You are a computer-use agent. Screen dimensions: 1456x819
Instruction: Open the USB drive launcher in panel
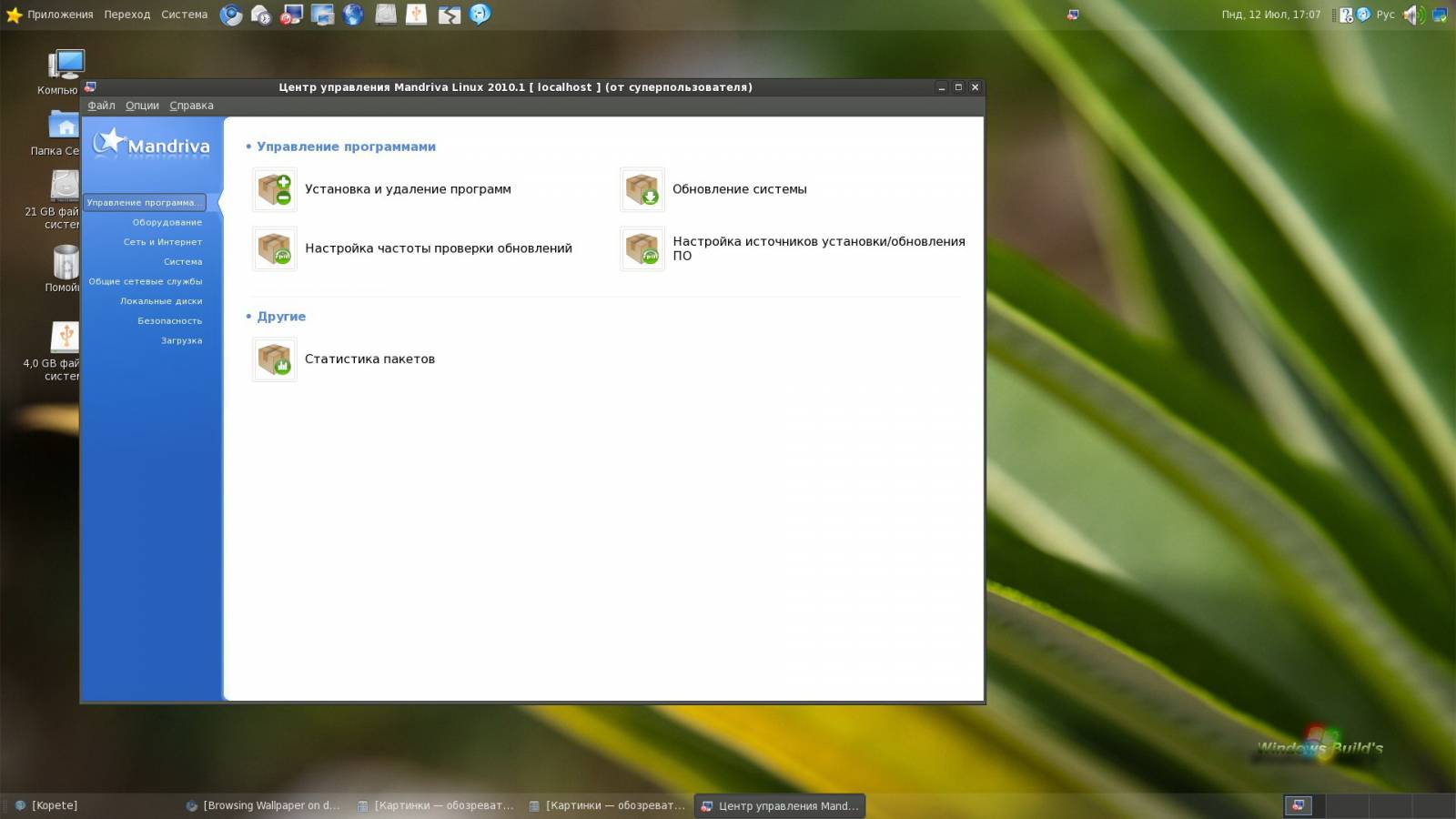(417, 15)
